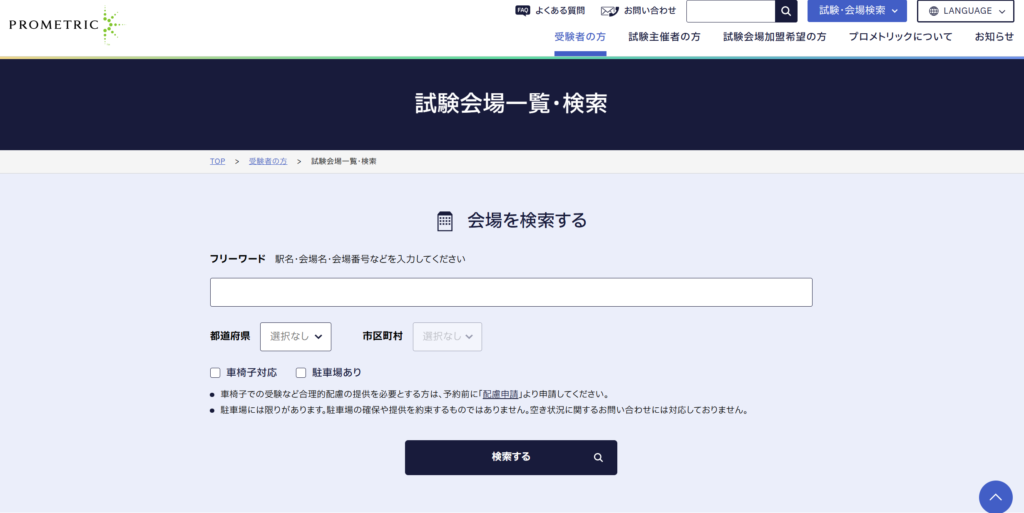
Task: Follow the TOP breadcrumb link
Action: (217, 161)
